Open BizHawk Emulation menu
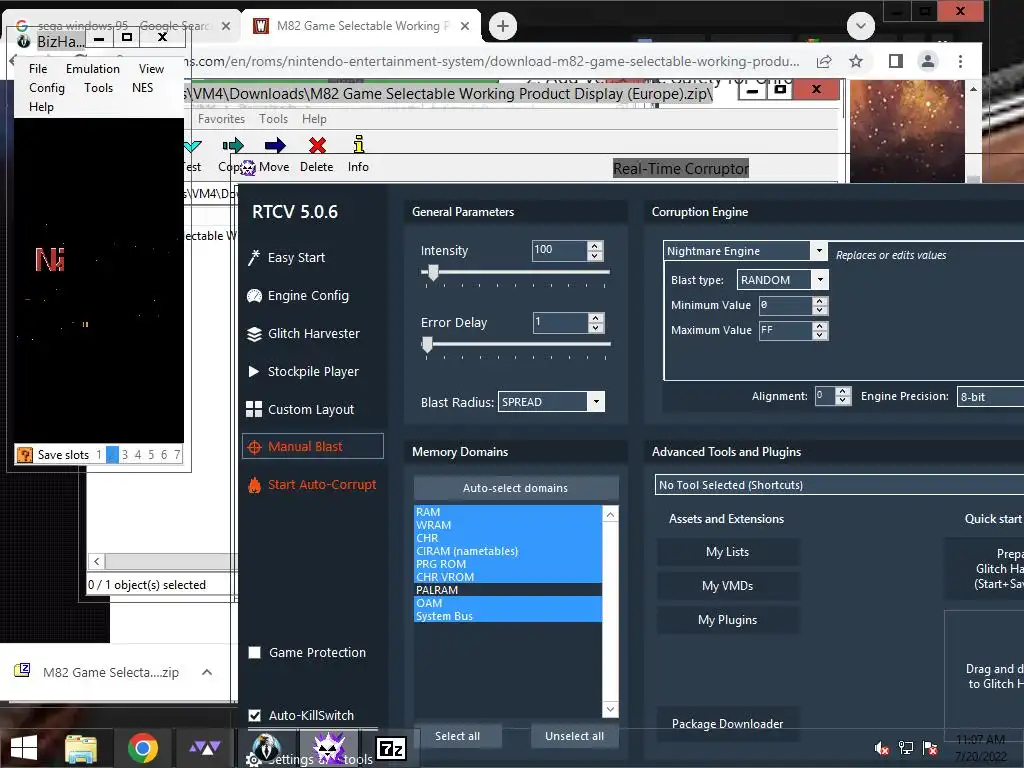 (x=93, y=69)
